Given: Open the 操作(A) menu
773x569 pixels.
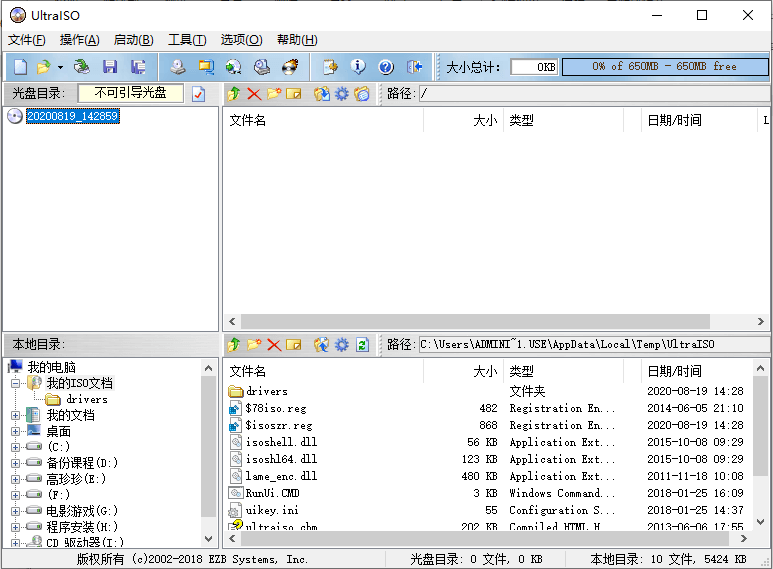Looking at the screenshot, I should [x=79, y=40].
